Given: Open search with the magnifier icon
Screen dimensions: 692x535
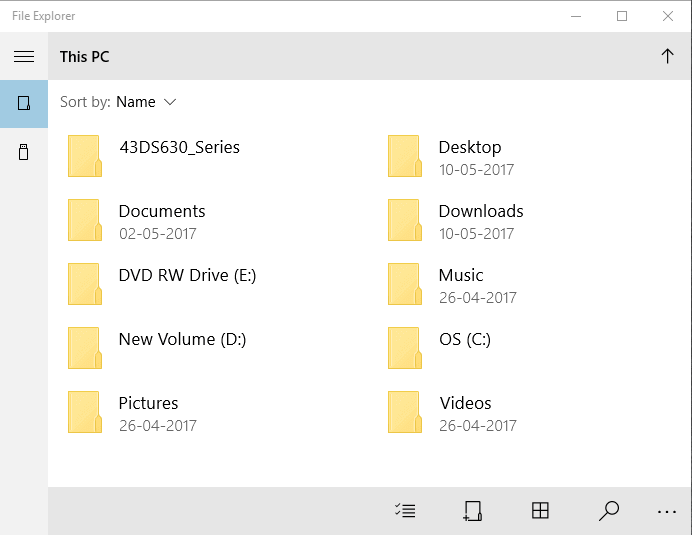Looking at the screenshot, I should pyautogui.click(x=609, y=511).
